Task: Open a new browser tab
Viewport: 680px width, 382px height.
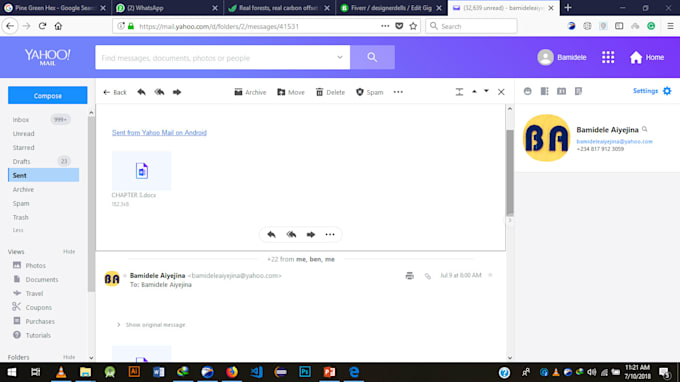Action: point(568,8)
